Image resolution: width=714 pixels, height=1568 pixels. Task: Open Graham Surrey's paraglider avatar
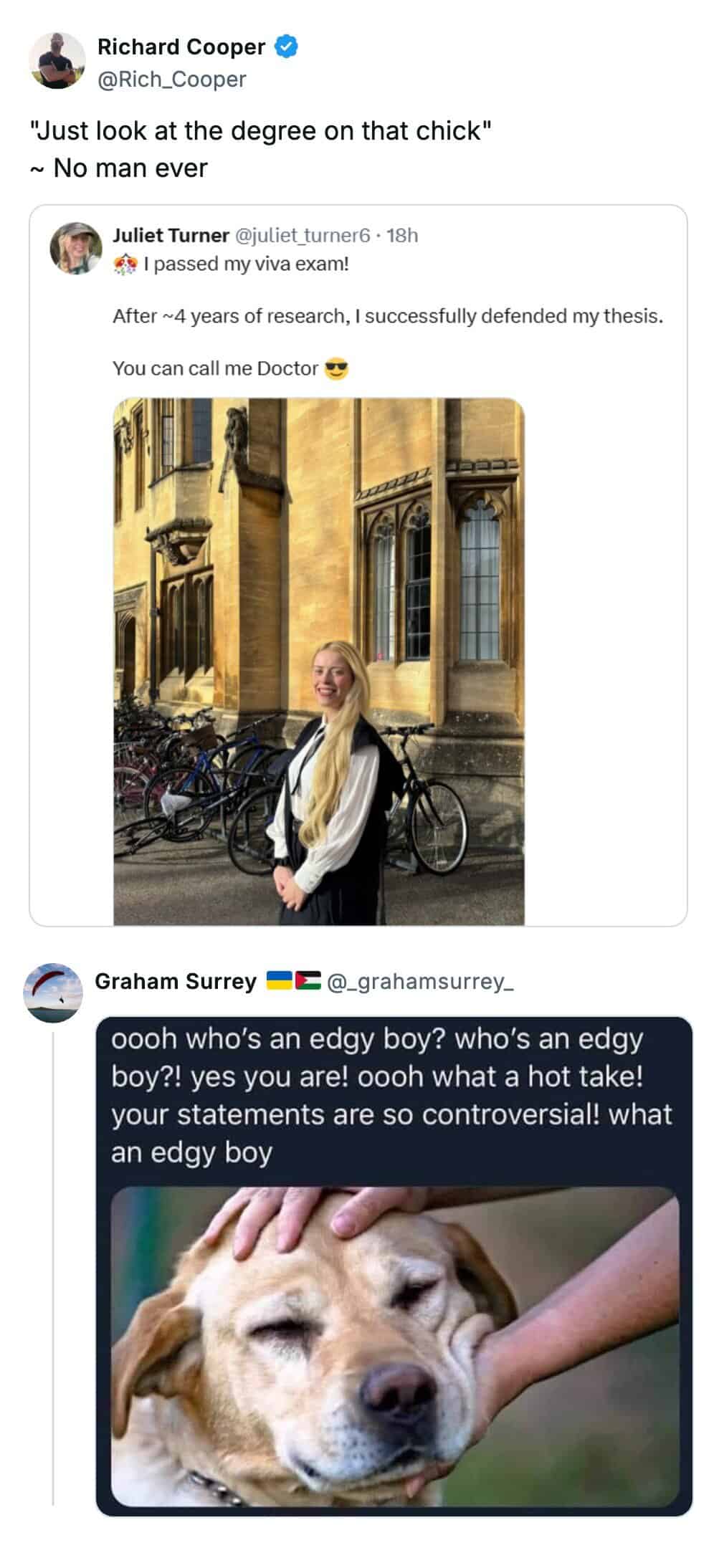point(53,992)
